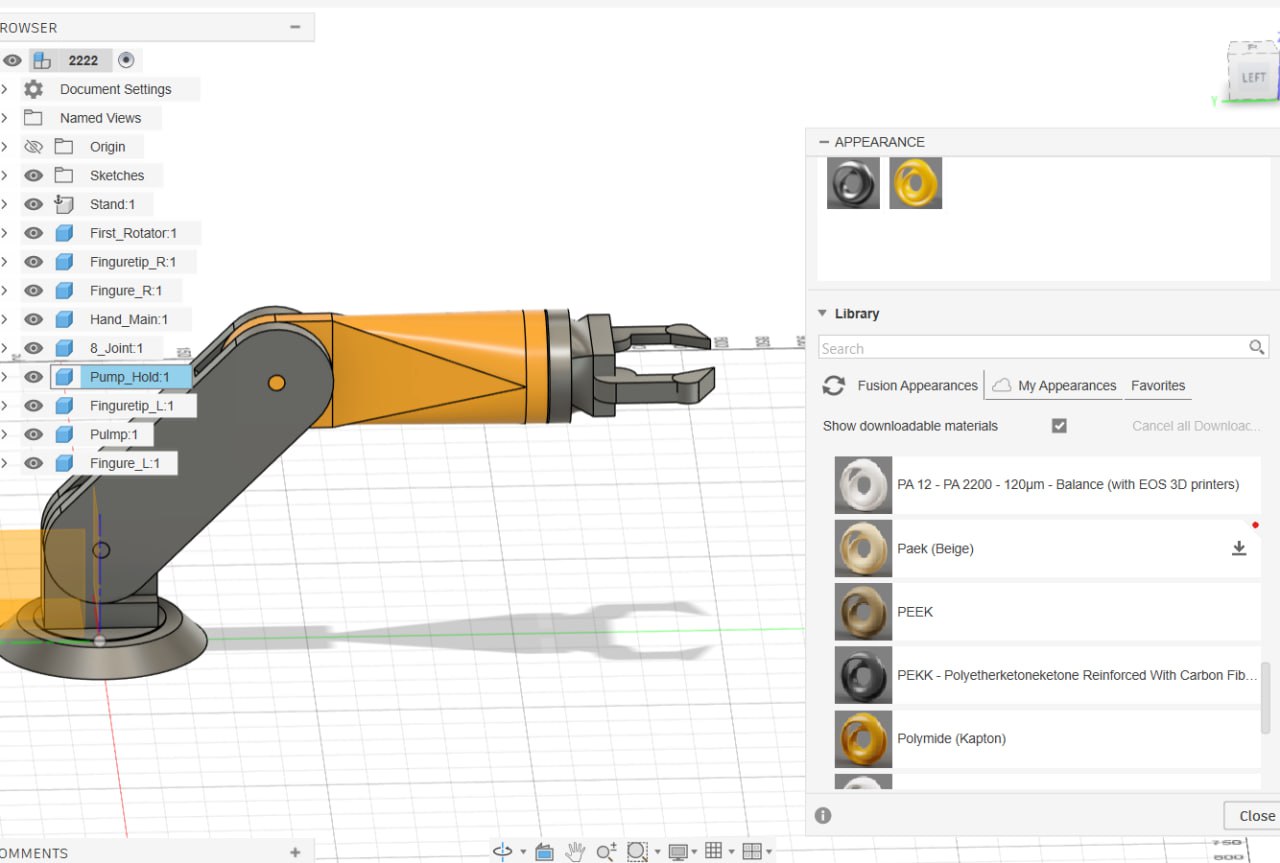Click the yellow in-design appearance swatch
This screenshot has height=863, width=1280.
point(915,183)
